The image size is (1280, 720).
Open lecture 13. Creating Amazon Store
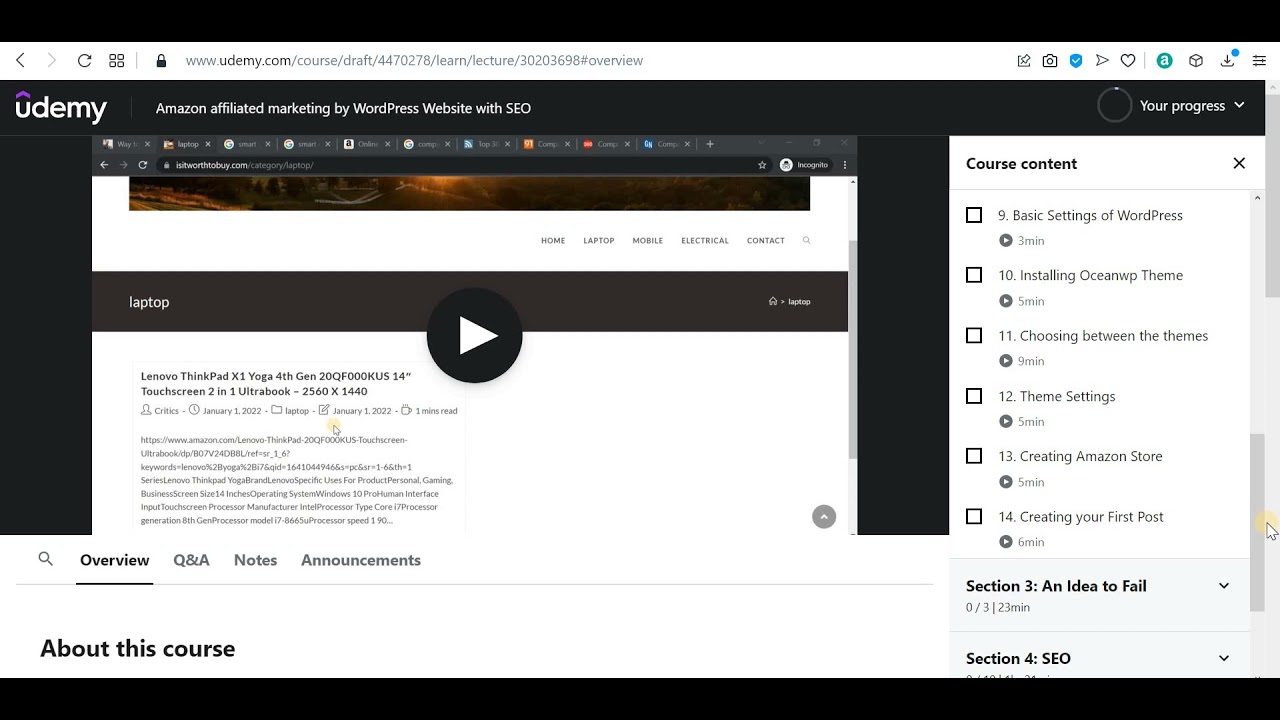point(1090,456)
